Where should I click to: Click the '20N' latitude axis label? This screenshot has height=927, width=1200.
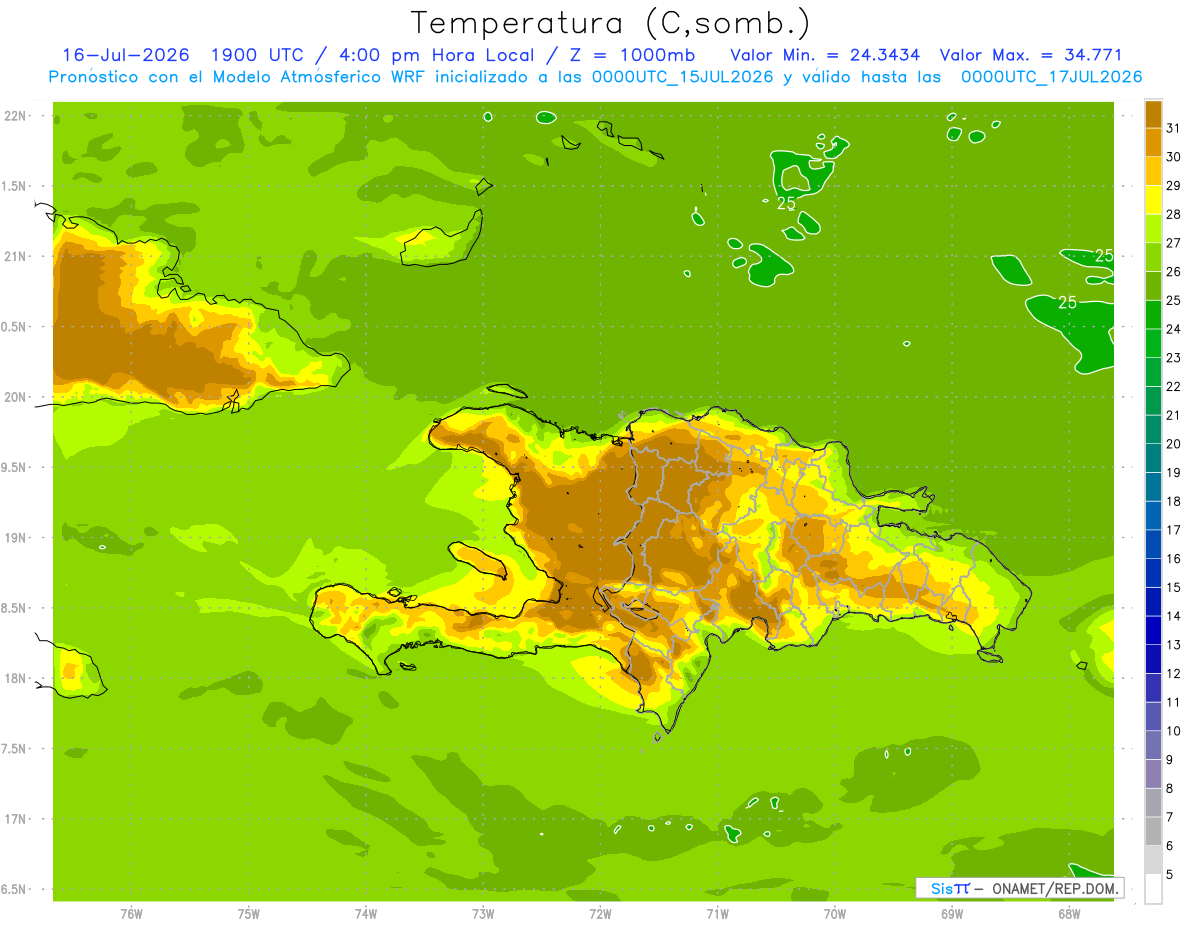click(17, 397)
